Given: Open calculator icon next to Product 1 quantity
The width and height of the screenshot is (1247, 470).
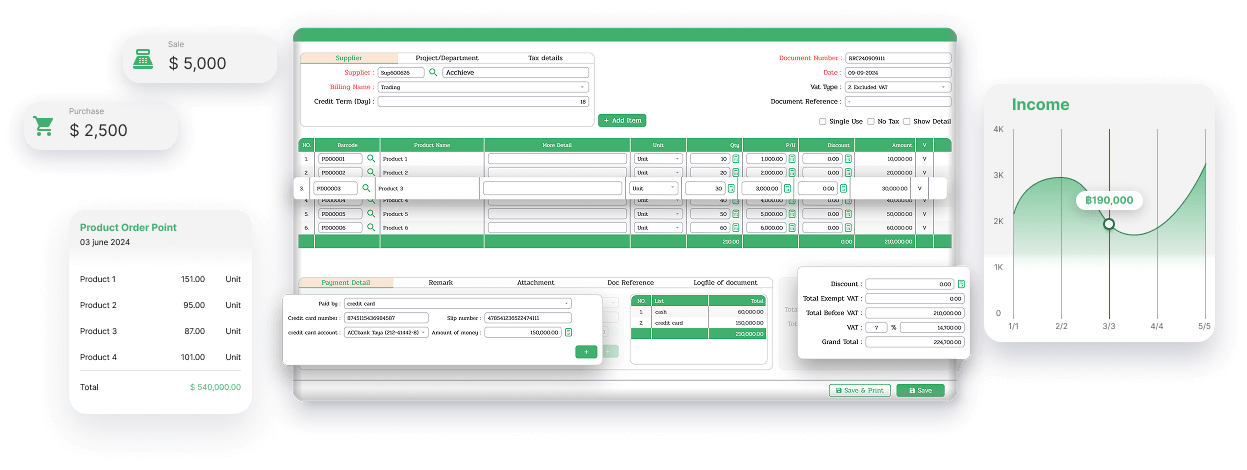Looking at the screenshot, I should click(x=735, y=159).
